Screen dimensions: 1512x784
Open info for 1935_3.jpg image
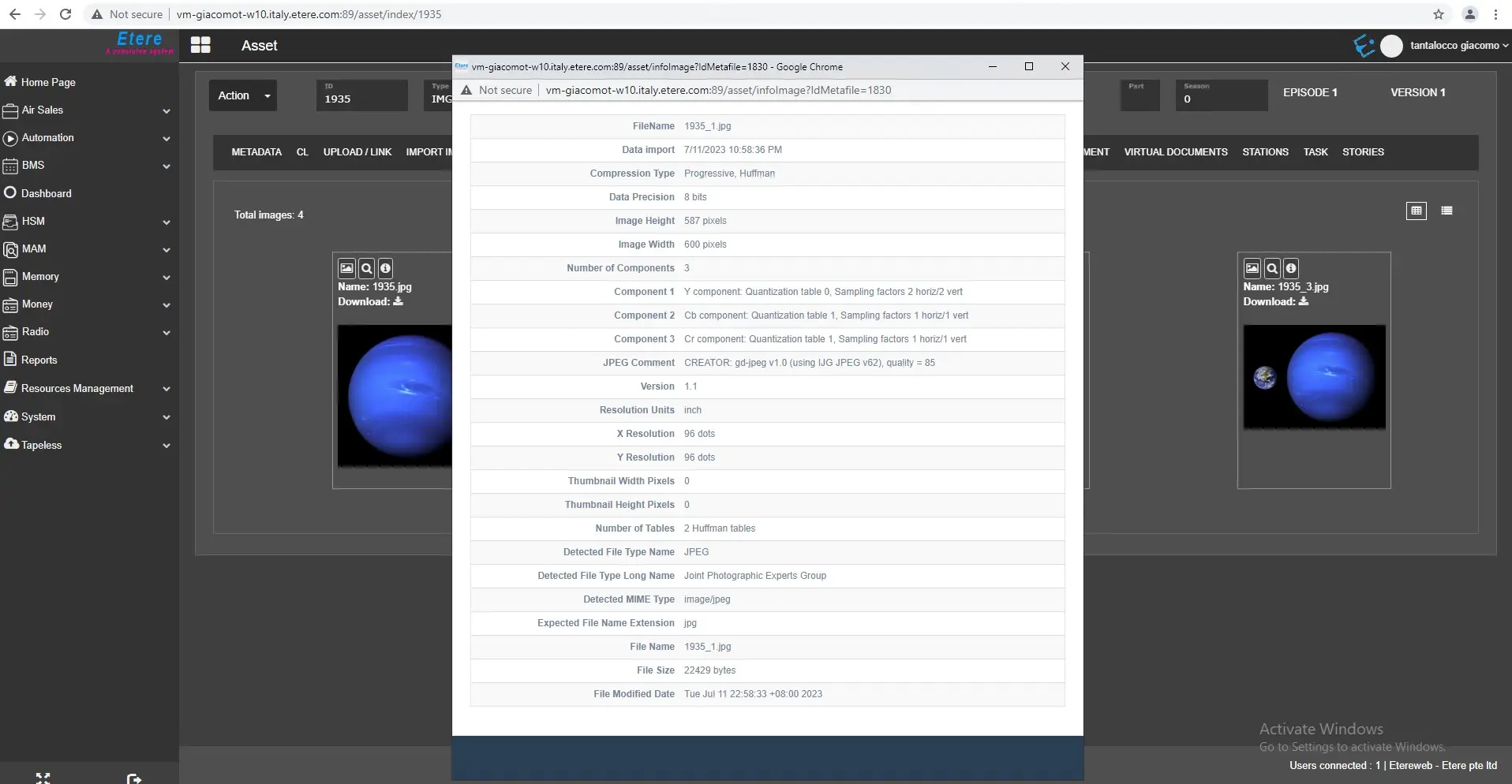1291,268
